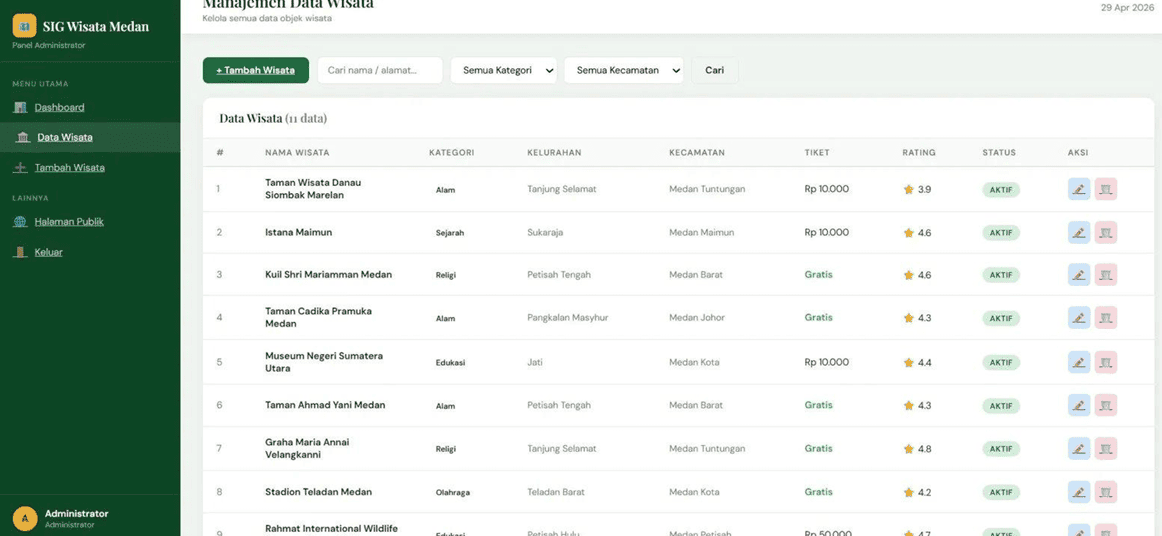Click the Jati kelurahan cell

tap(534, 363)
